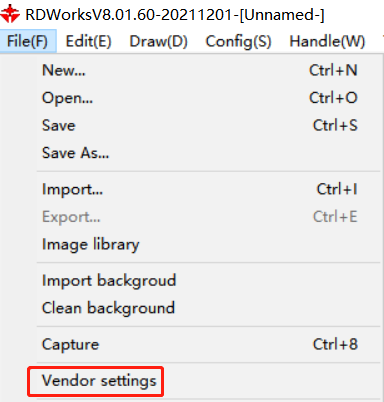Choose New... from the File menu

[x=208, y=70]
